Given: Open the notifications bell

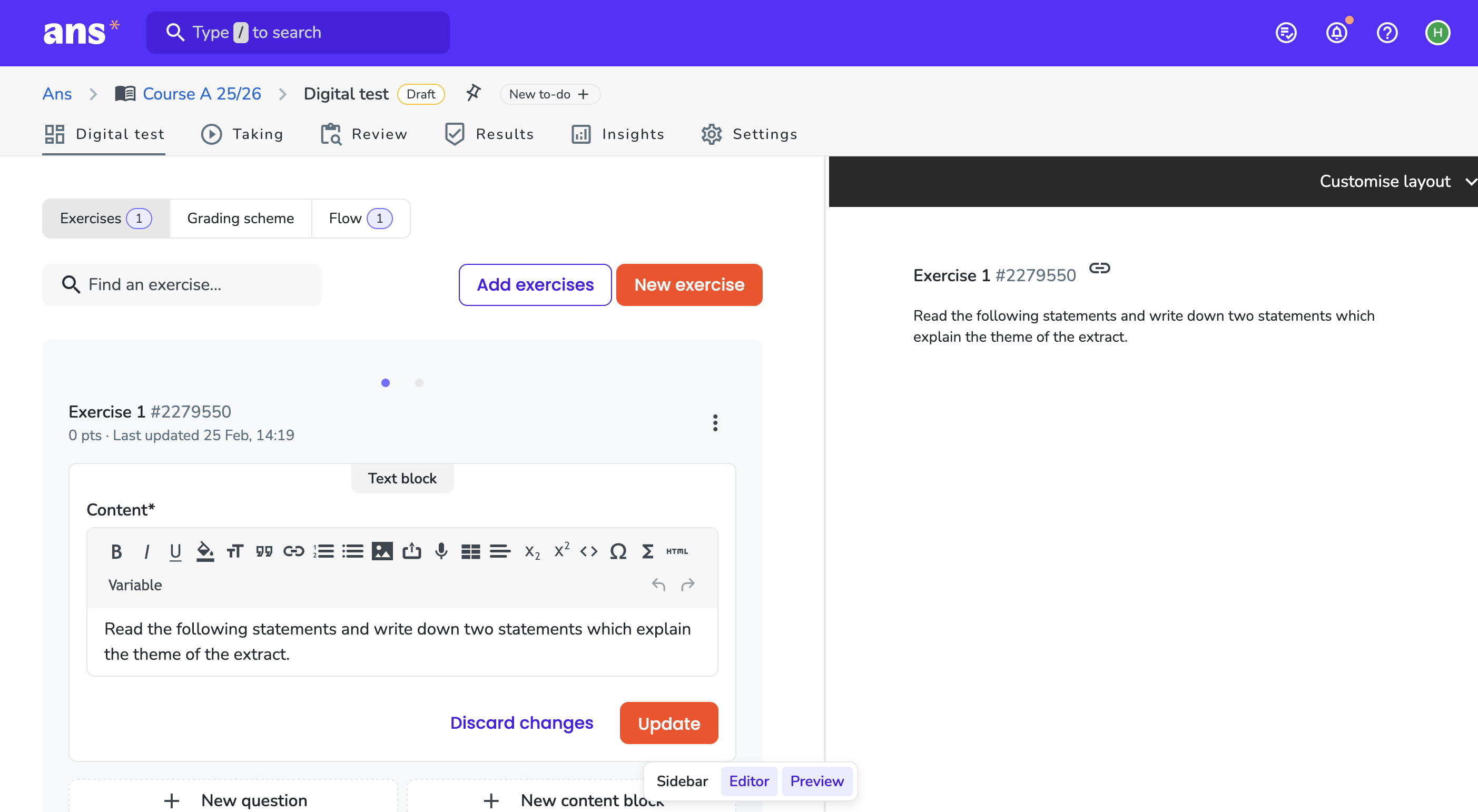Looking at the screenshot, I should click(1337, 32).
